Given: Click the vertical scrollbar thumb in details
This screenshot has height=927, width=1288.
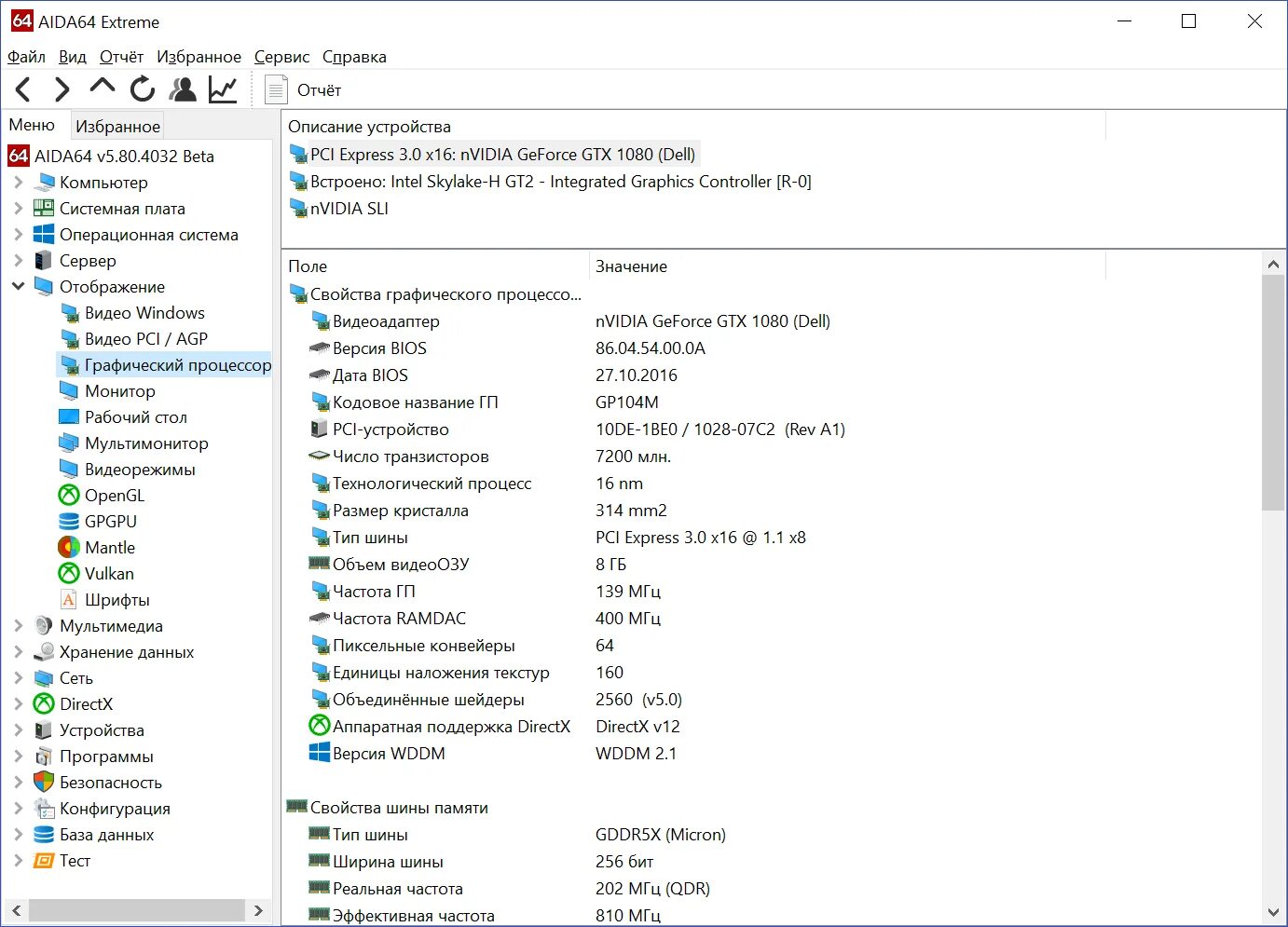Looking at the screenshot, I should point(1273,392).
